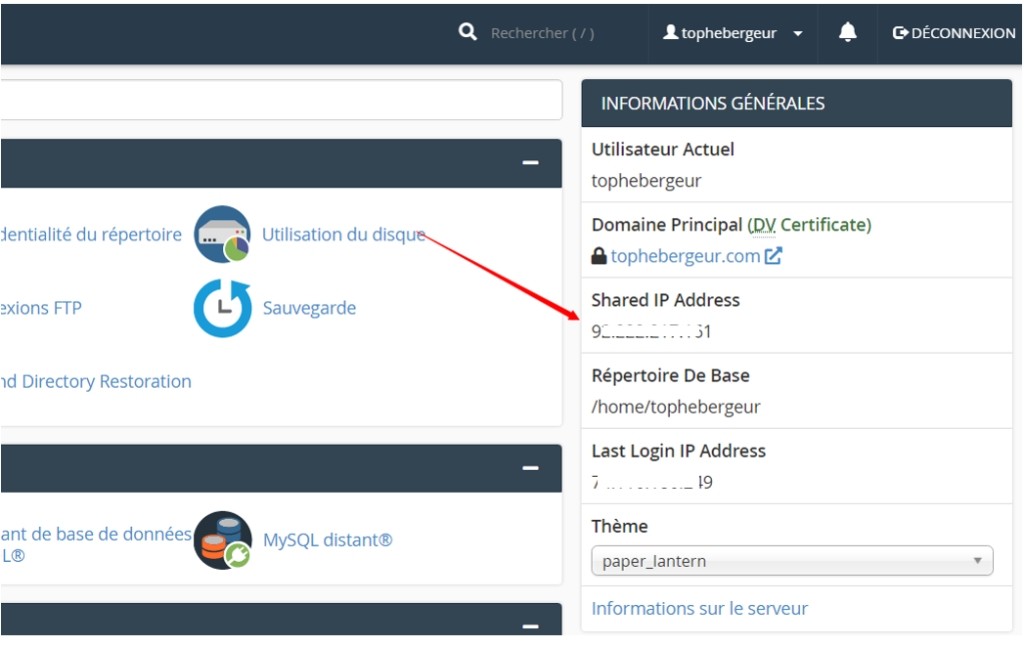Collapse the bottom partially visible section
Screen dimensions: 1024x646
pos(530,626)
